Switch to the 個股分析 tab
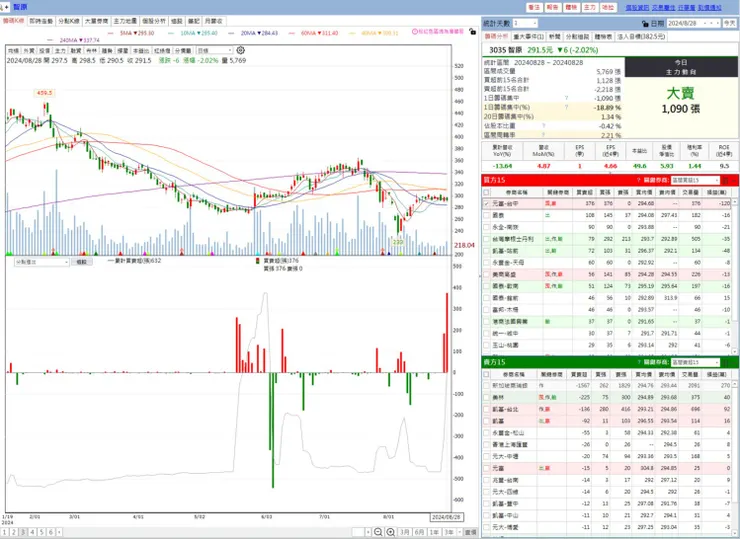The image size is (740, 539). coord(154,21)
